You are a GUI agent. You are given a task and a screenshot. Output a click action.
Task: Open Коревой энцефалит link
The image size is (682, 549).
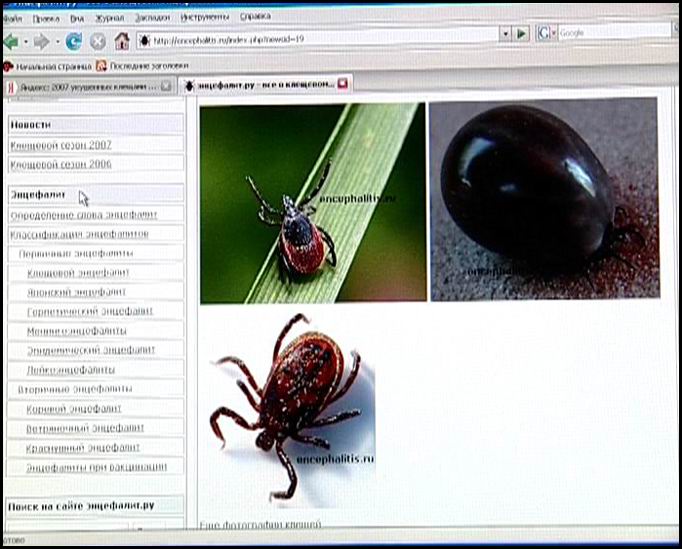[74, 408]
